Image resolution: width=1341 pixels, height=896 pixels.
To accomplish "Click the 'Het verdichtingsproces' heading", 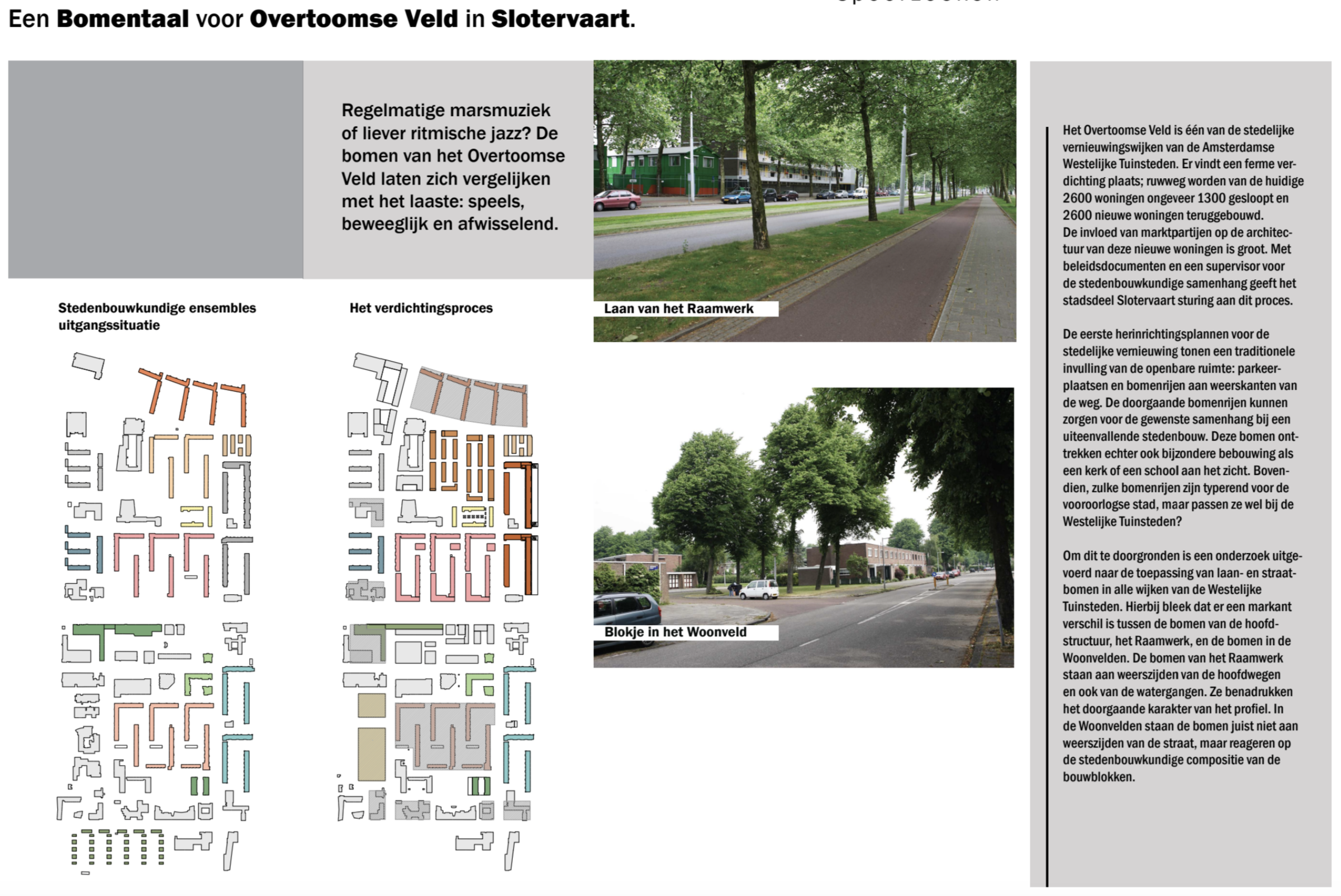I will tap(421, 308).
